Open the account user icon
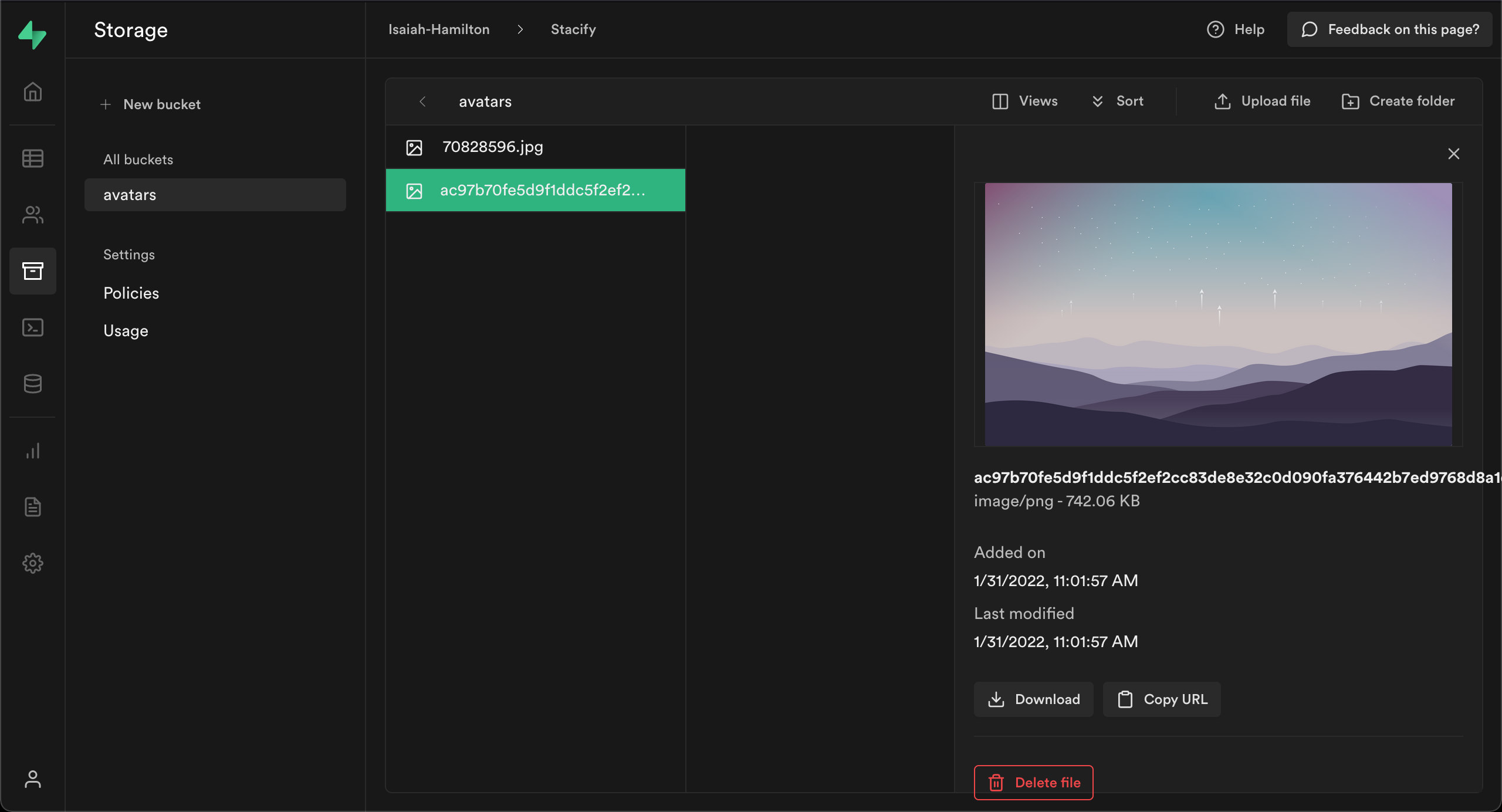 point(33,779)
